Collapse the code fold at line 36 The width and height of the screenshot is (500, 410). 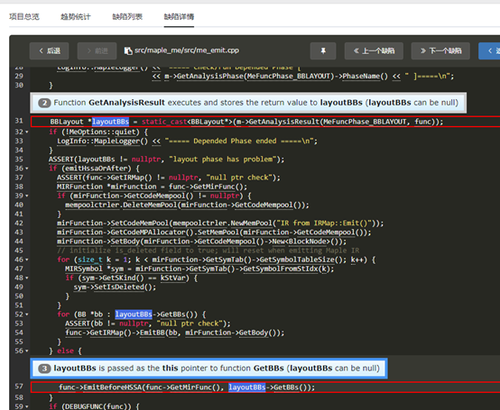tap(27, 168)
